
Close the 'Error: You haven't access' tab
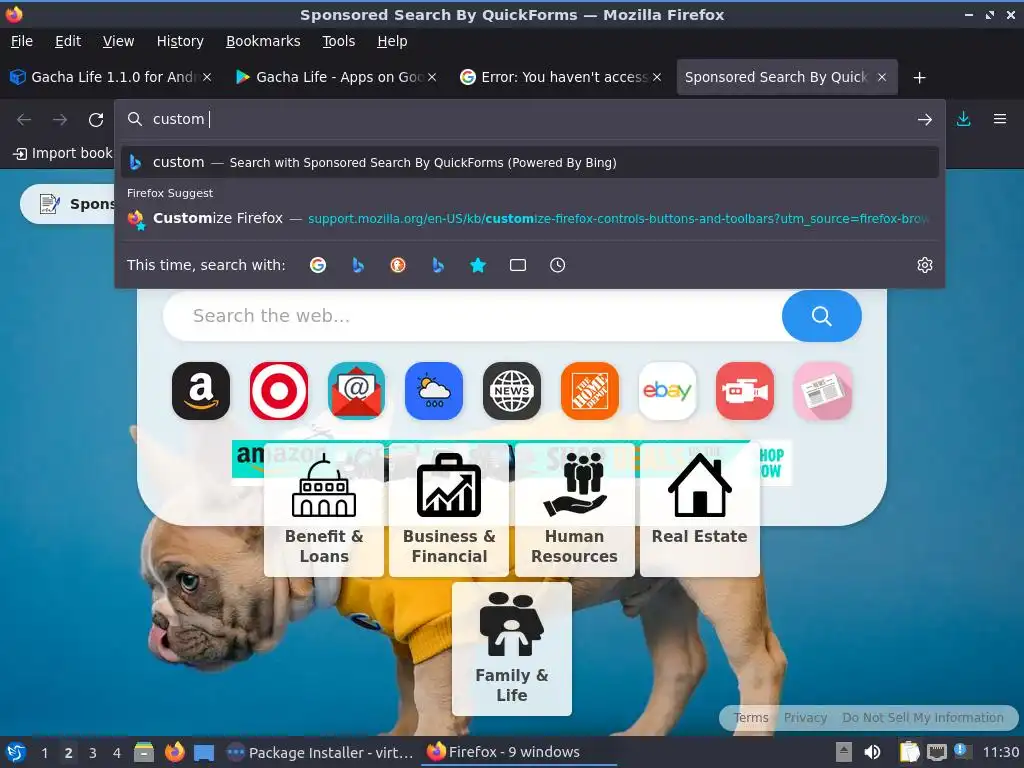point(657,77)
